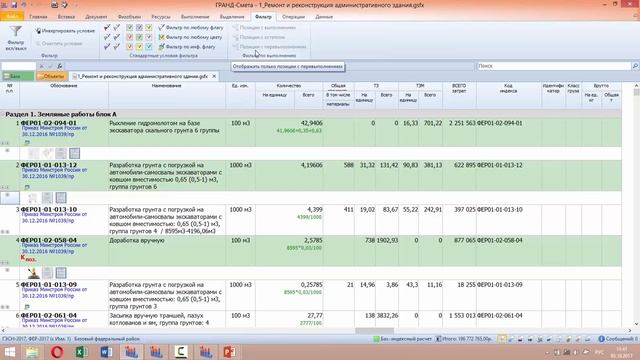Open Word from the taskbar

(106, 352)
